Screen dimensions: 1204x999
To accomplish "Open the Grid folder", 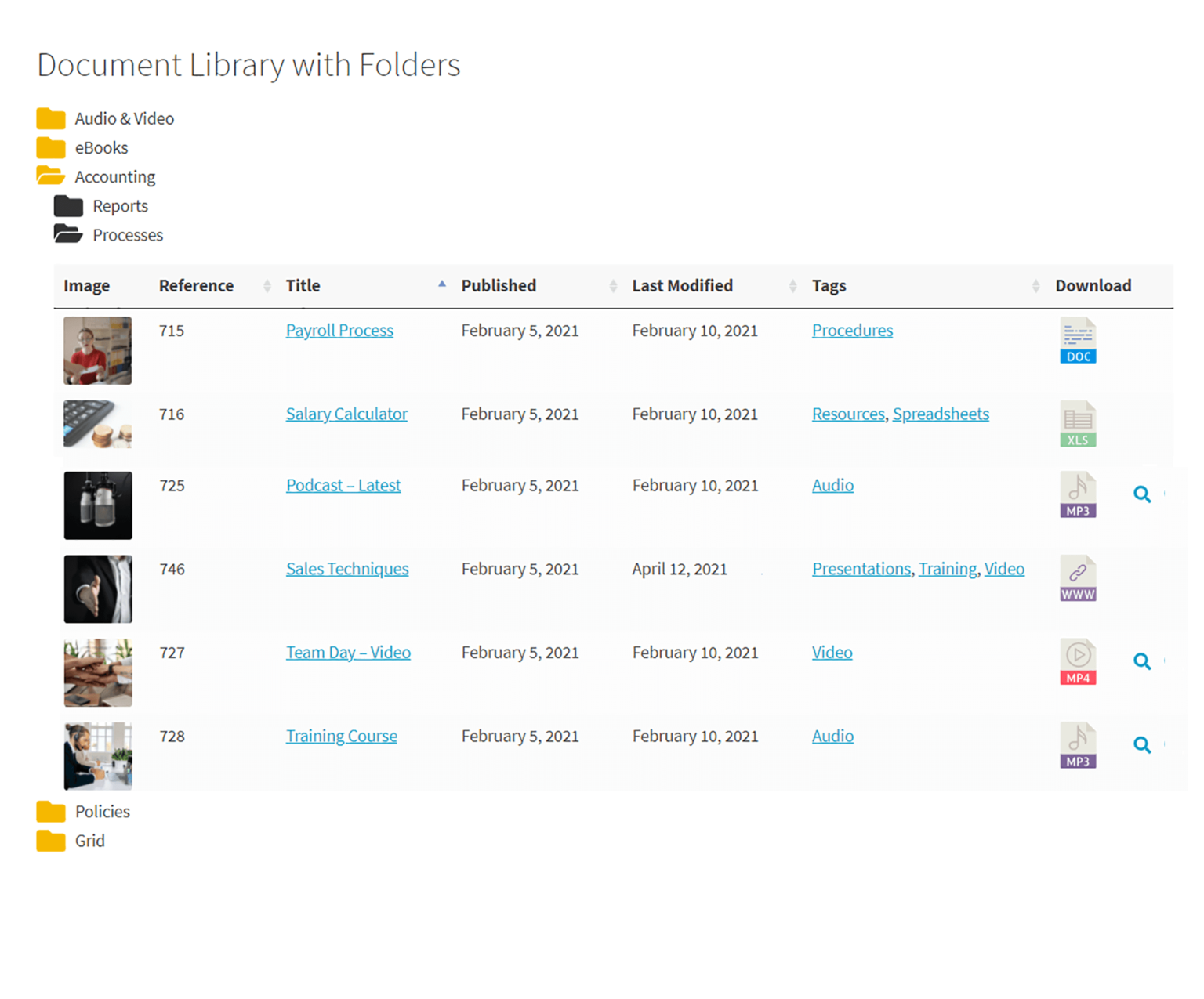I will coord(89,841).
